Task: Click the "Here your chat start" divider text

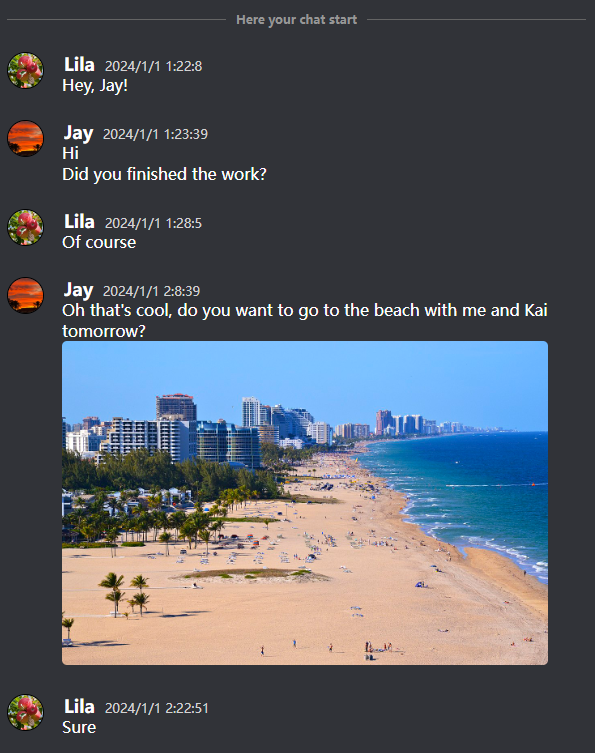Action: point(297,20)
